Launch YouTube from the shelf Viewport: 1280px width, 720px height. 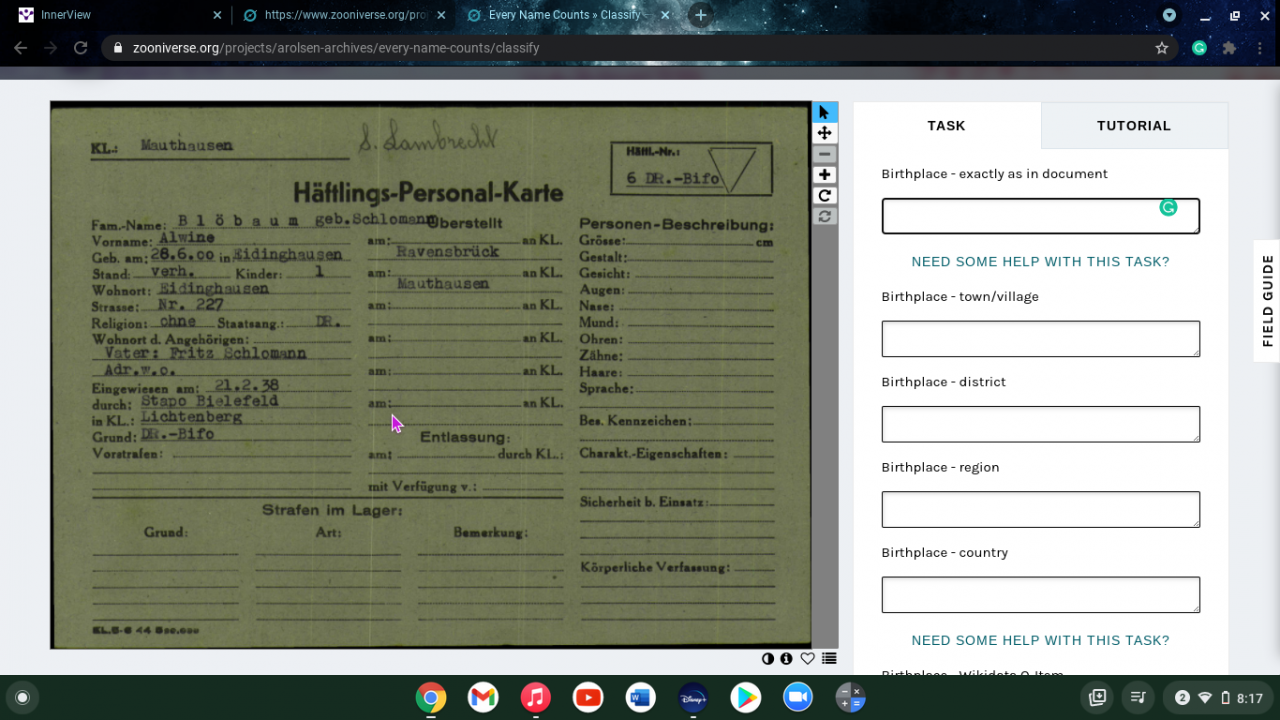[588, 697]
